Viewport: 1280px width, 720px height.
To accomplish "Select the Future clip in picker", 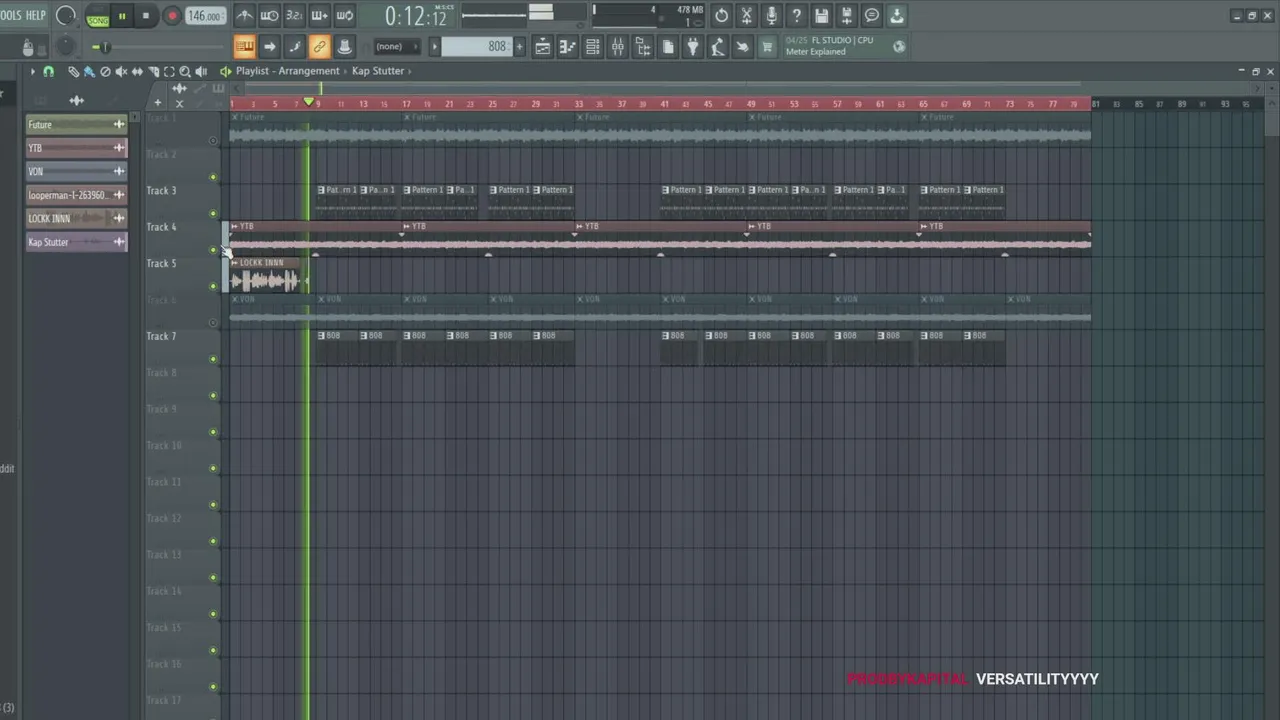I will (x=76, y=124).
